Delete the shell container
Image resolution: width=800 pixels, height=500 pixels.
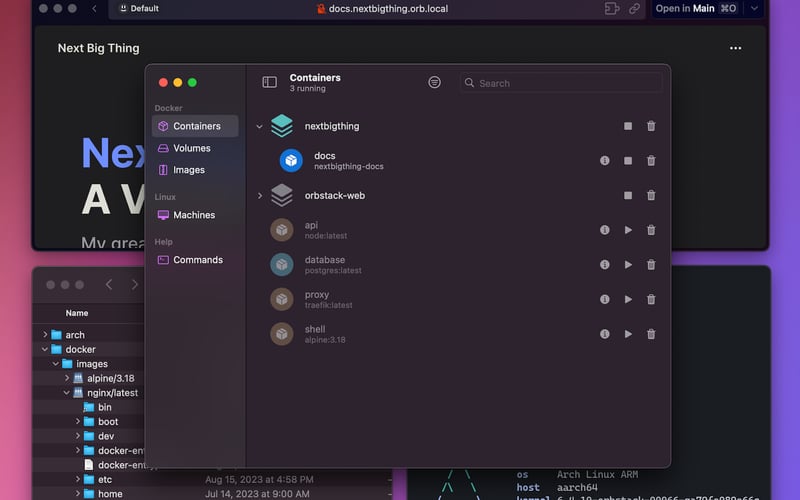pyautogui.click(x=651, y=334)
